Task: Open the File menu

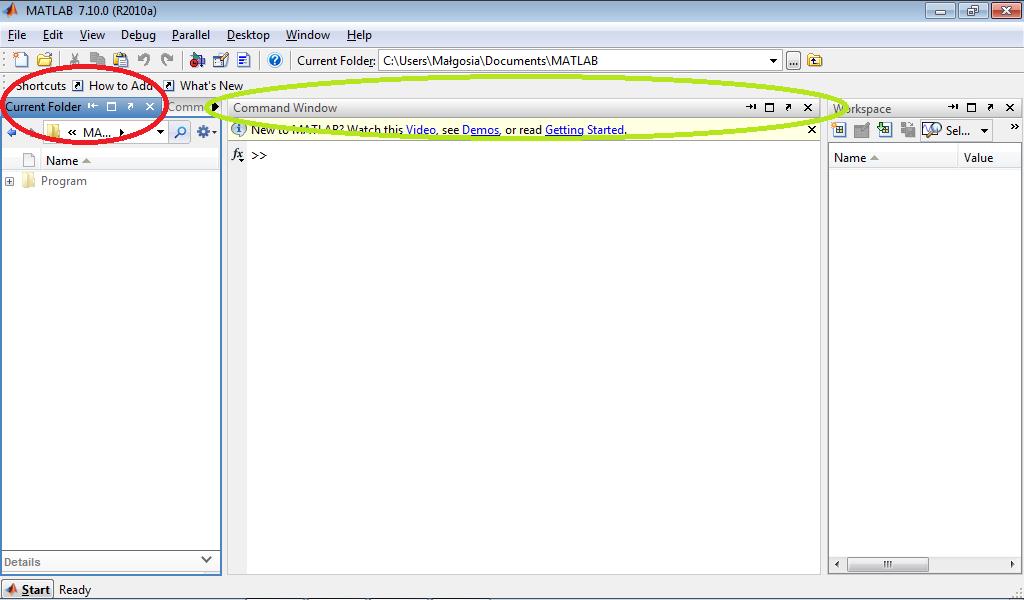Action: [17, 35]
